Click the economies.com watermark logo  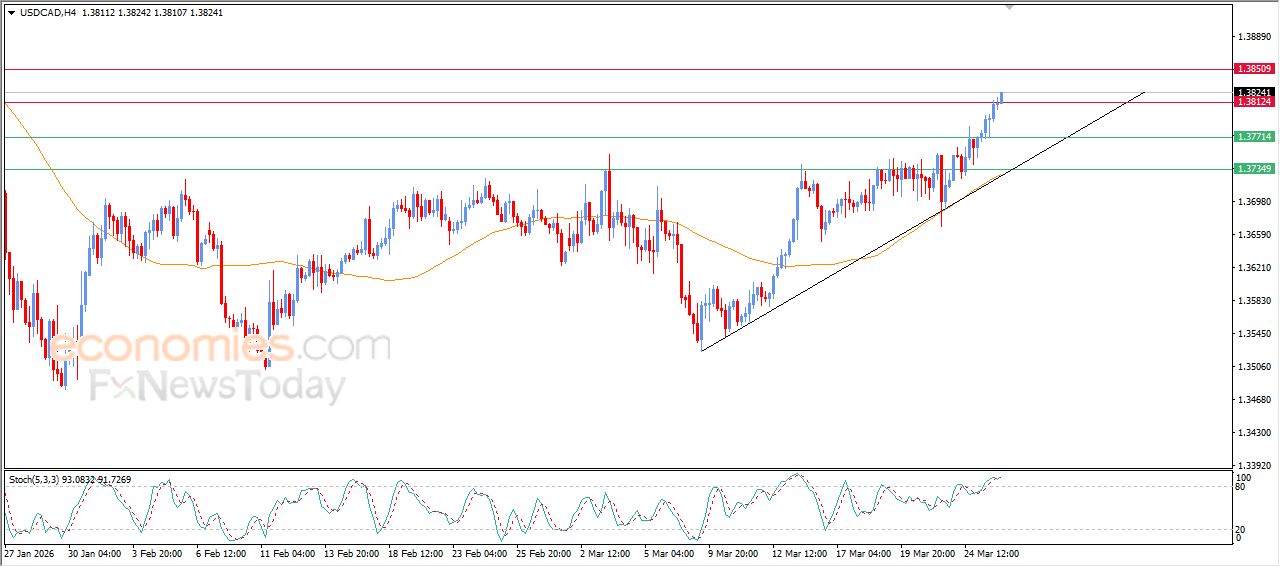(220, 347)
